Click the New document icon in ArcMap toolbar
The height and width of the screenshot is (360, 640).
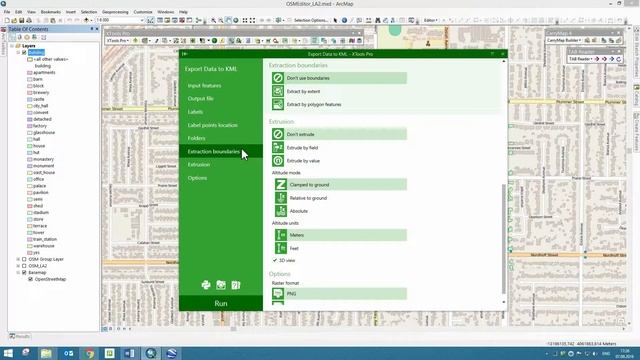click(x=7, y=20)
